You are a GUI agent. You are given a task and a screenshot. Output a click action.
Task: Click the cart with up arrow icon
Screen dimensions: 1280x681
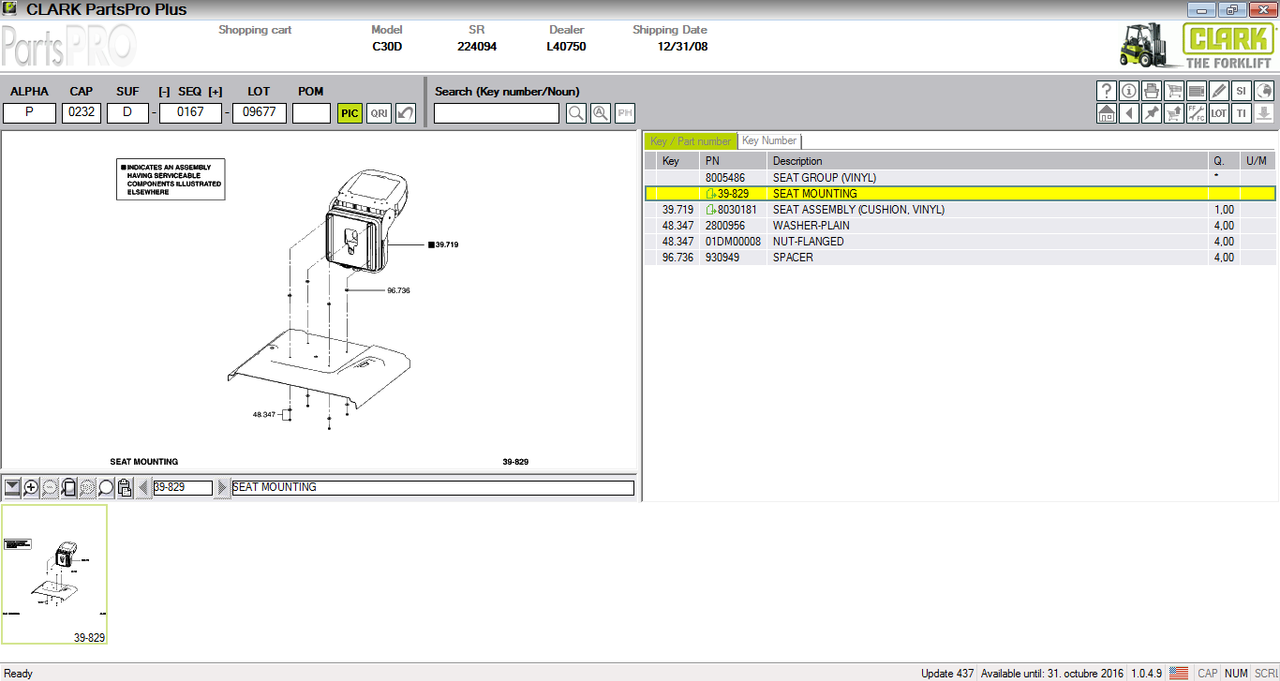pyautogui.click(x=1174, y=113)
